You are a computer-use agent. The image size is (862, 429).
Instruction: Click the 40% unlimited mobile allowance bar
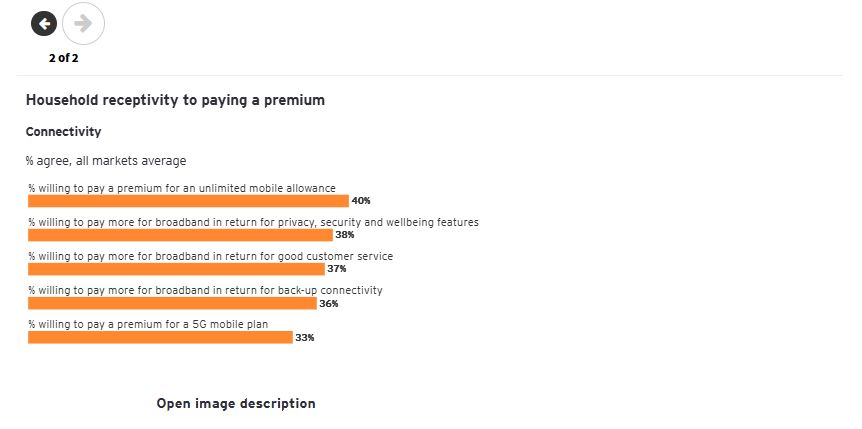tap(188, 201)
